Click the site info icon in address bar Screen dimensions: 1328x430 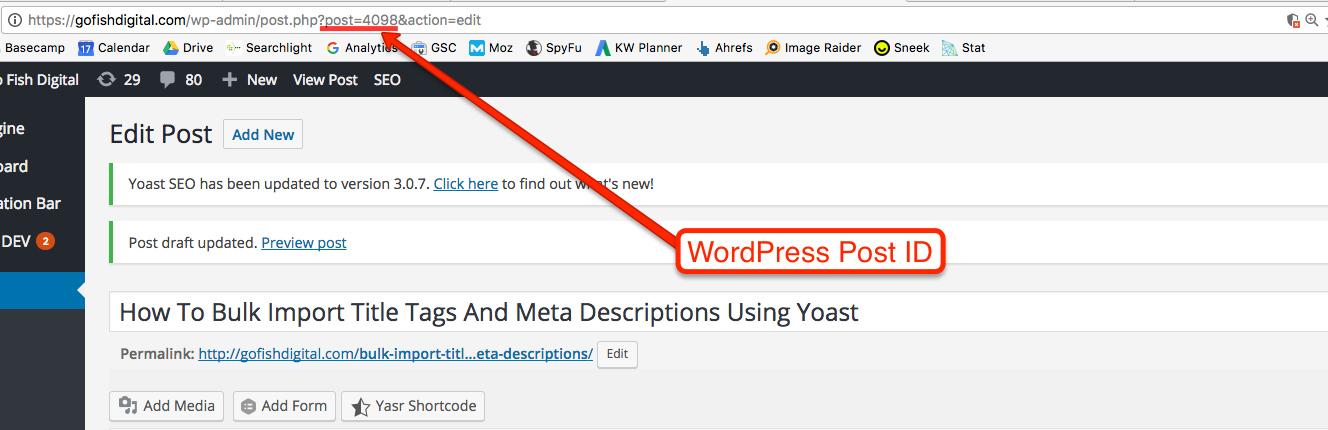[15, 19]
